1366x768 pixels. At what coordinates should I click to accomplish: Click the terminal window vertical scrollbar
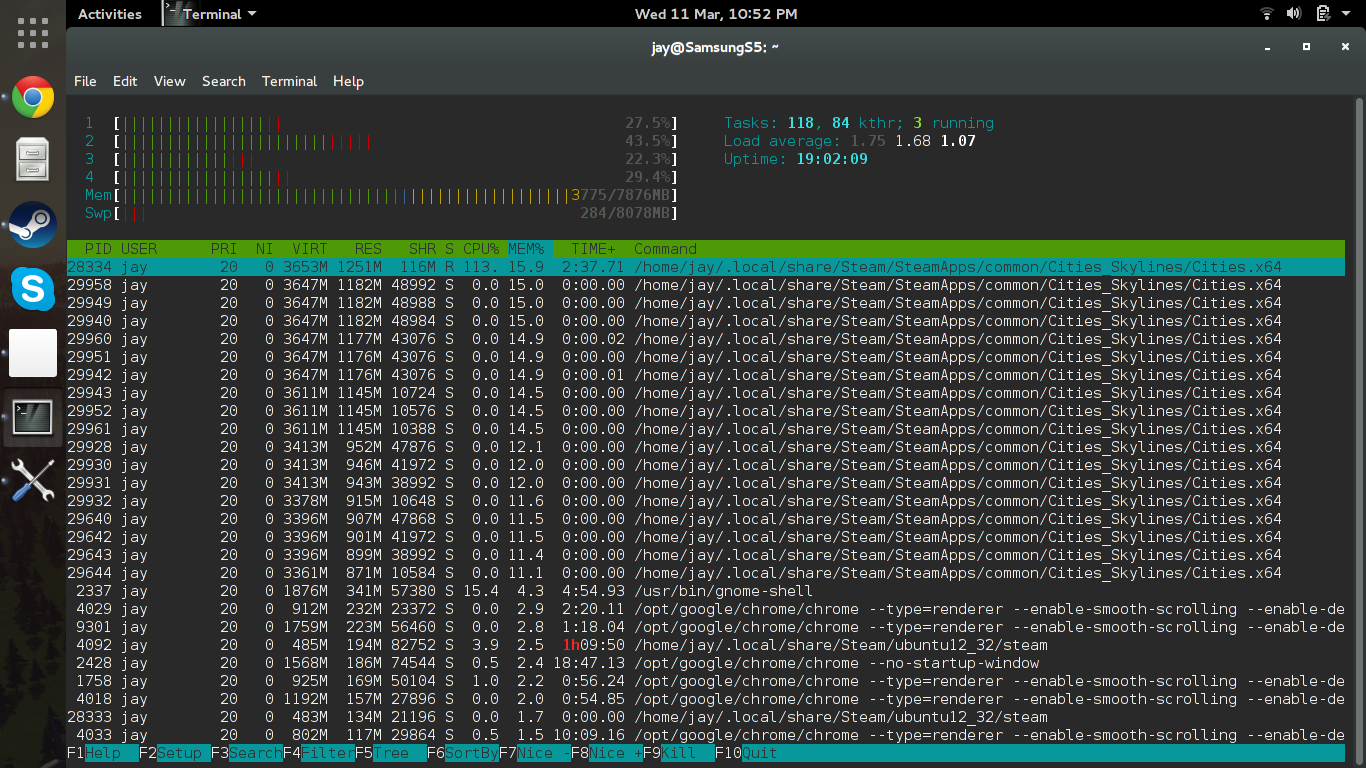tap(1359, 430)
